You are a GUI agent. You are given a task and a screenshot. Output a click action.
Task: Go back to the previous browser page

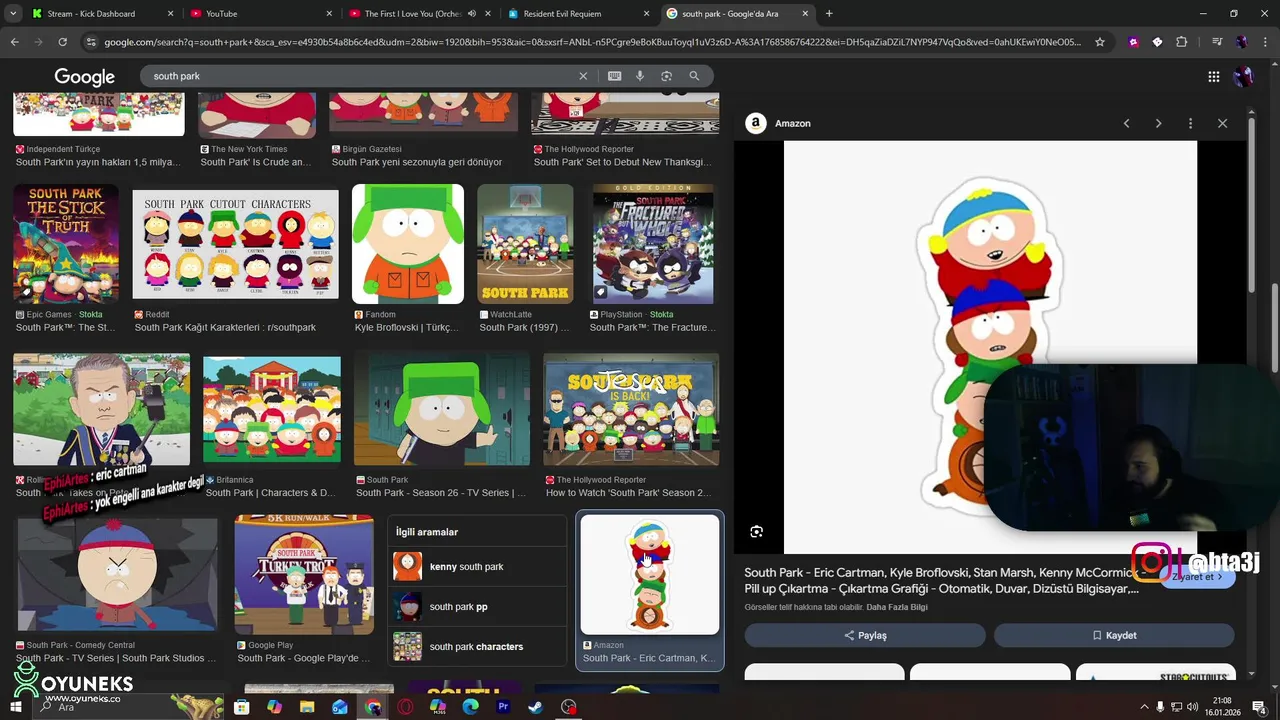pyautogui.click(x=14, y=42)
